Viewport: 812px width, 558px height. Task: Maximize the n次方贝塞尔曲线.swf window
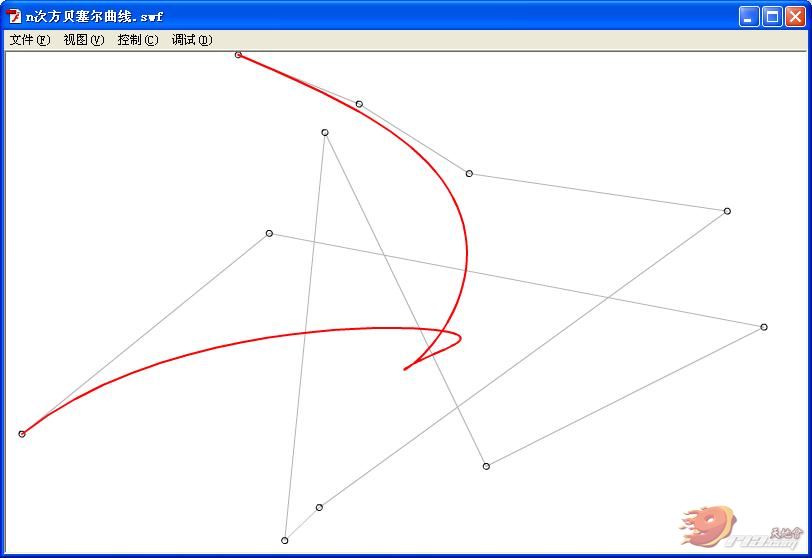point(772,17)
